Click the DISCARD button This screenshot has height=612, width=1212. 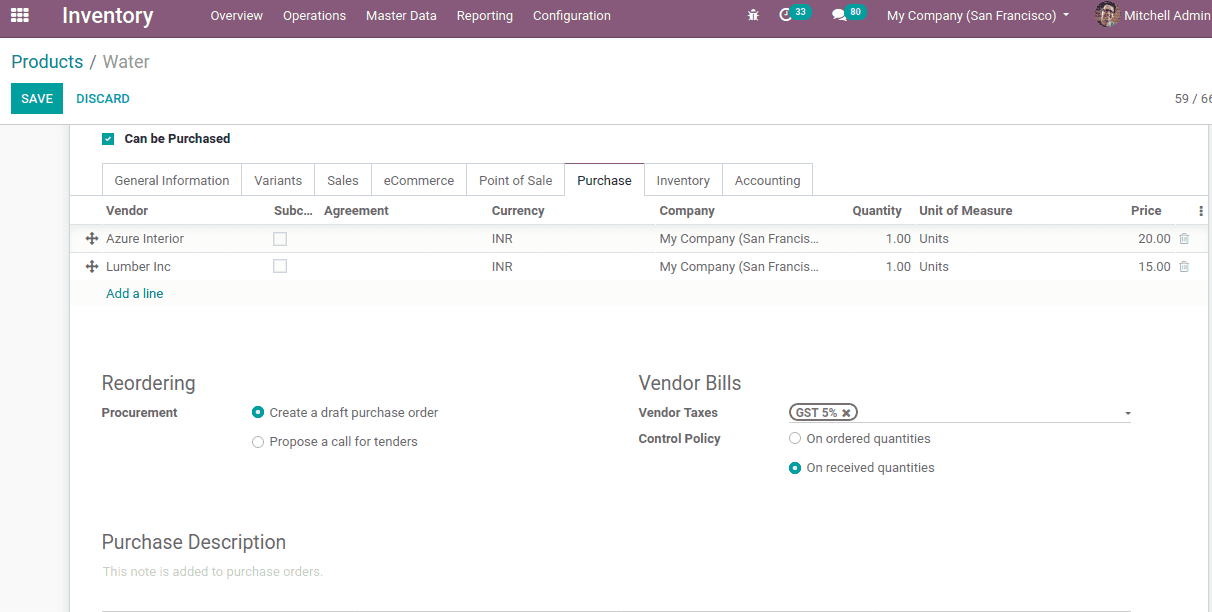tap(103, 99)
